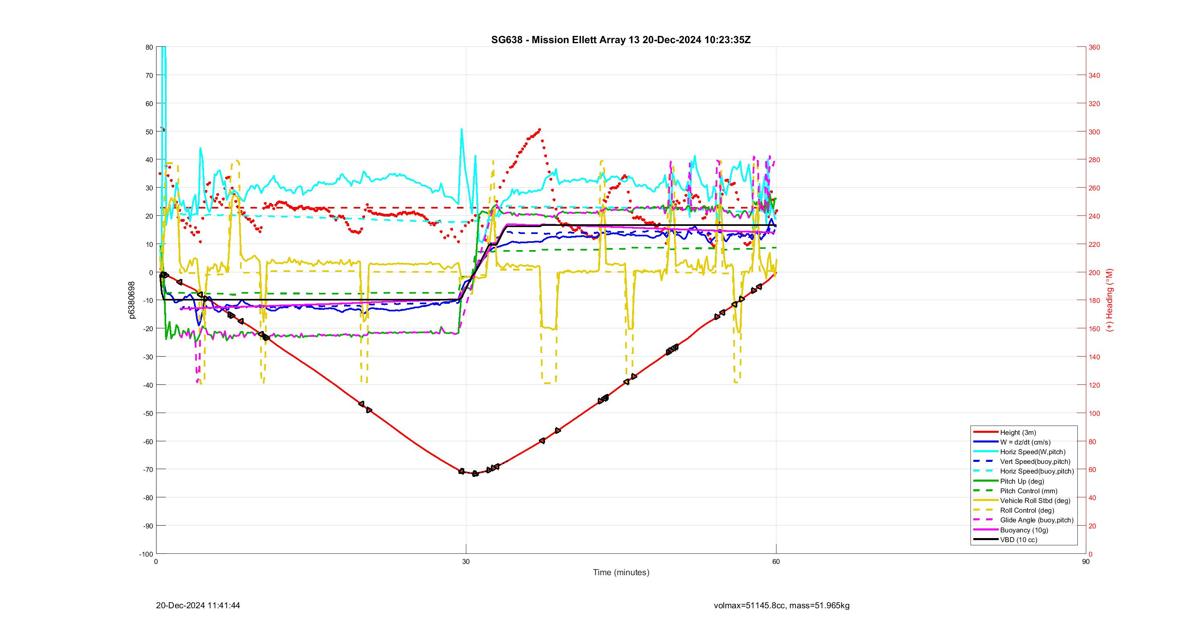
Task: Click the left y-axis tick label '80'
Action: (x=149, y=47)
